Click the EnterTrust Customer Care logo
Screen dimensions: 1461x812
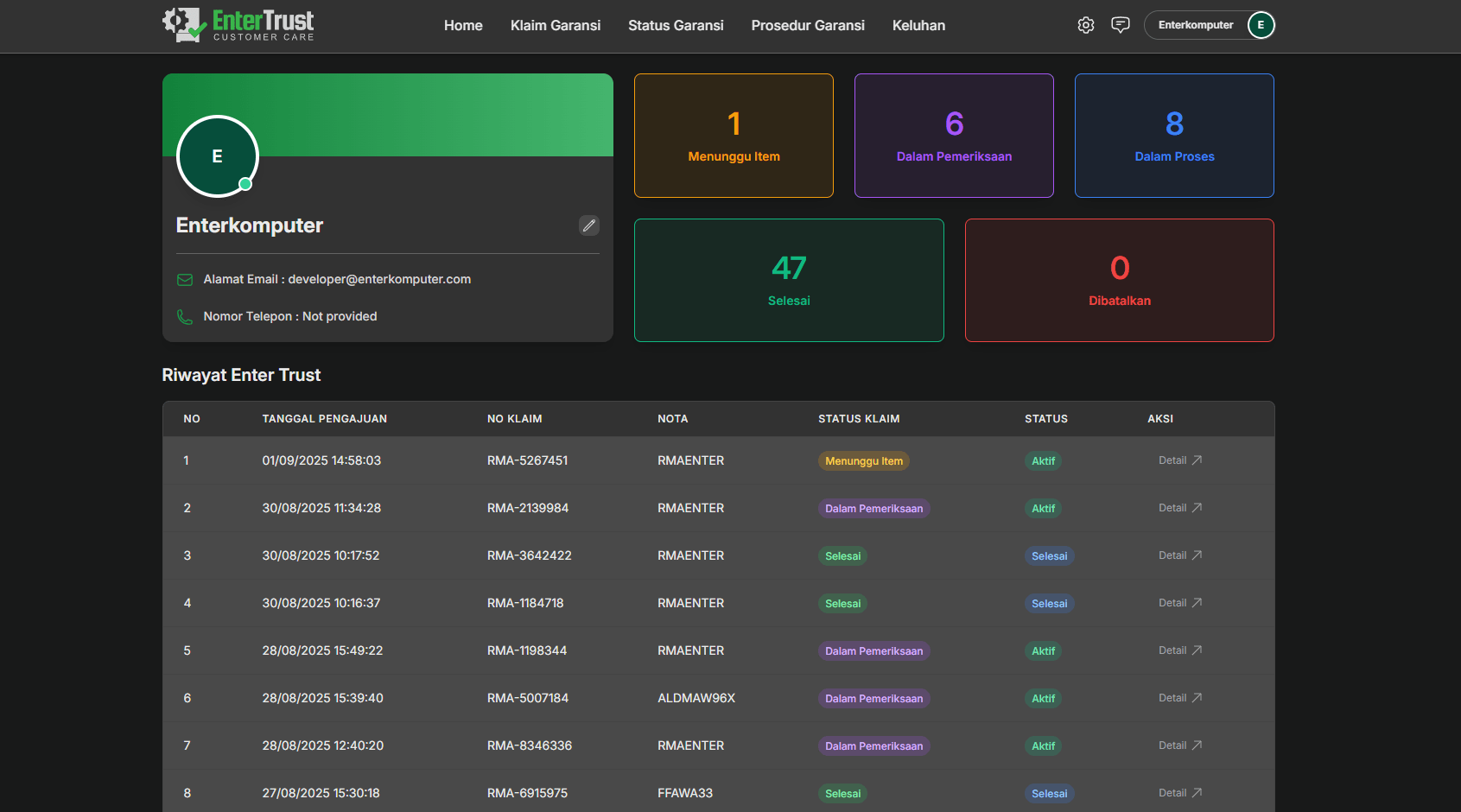click(238, 25)
